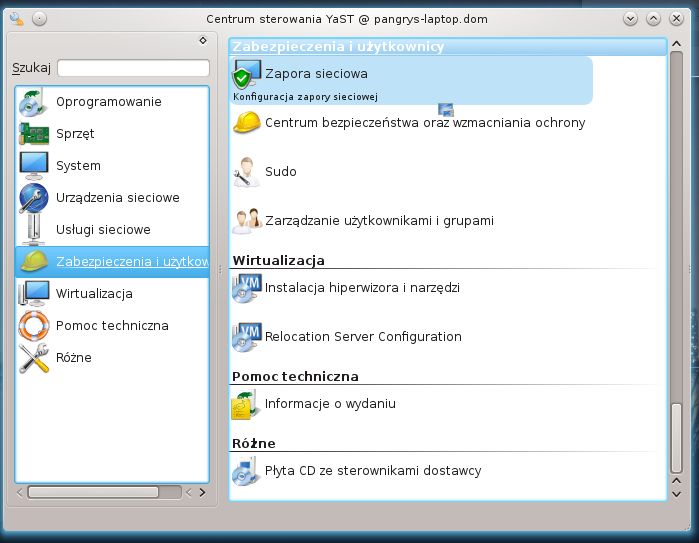Click the panel float diamond icon
699x543 pixels.
(203, 41)
